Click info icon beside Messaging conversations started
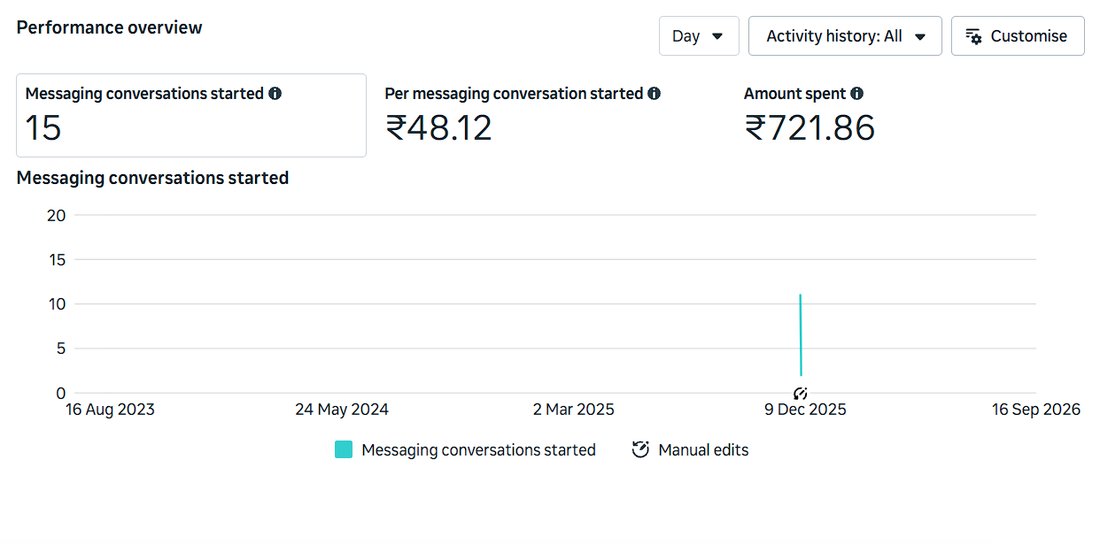1100x544 pixels. (x=275, y=93)
